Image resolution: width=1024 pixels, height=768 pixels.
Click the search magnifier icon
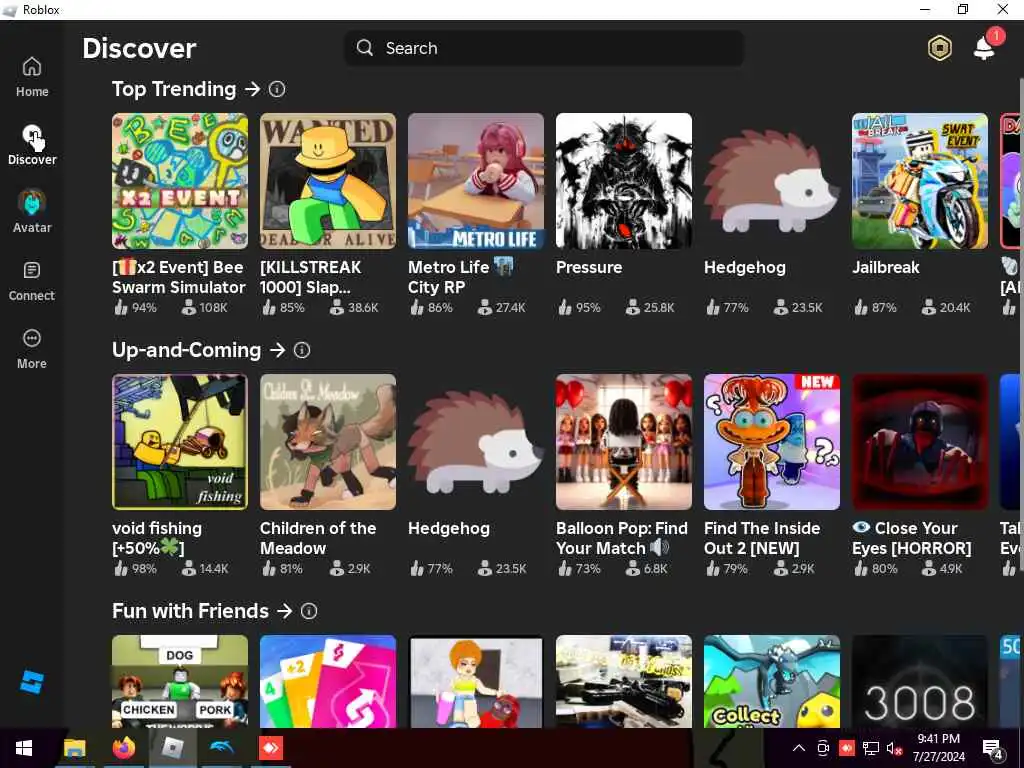(x=364, y=48)
